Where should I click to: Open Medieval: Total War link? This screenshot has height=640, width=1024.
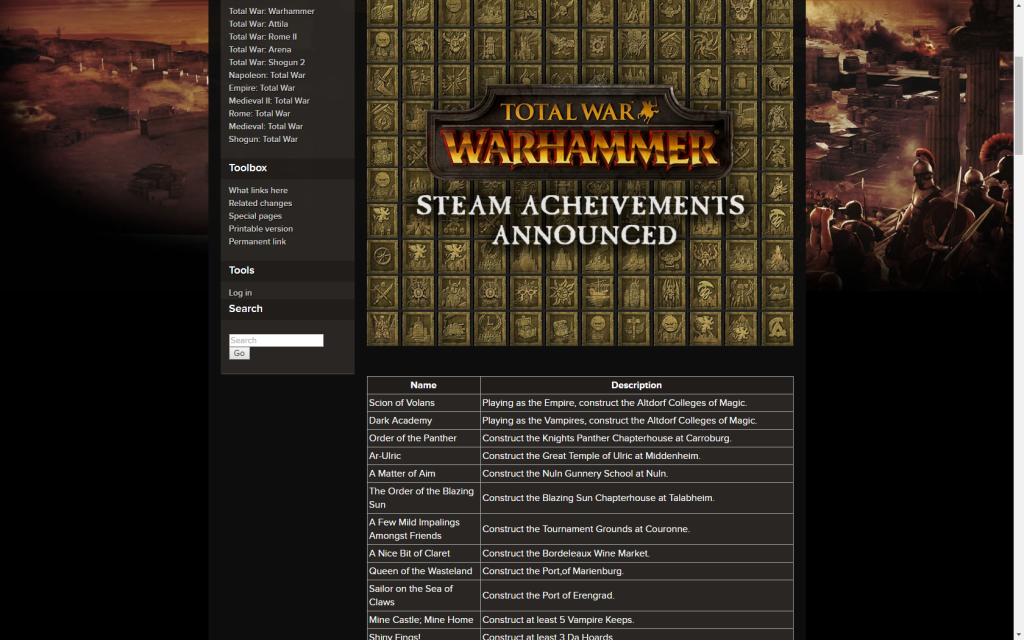[265, 126]
